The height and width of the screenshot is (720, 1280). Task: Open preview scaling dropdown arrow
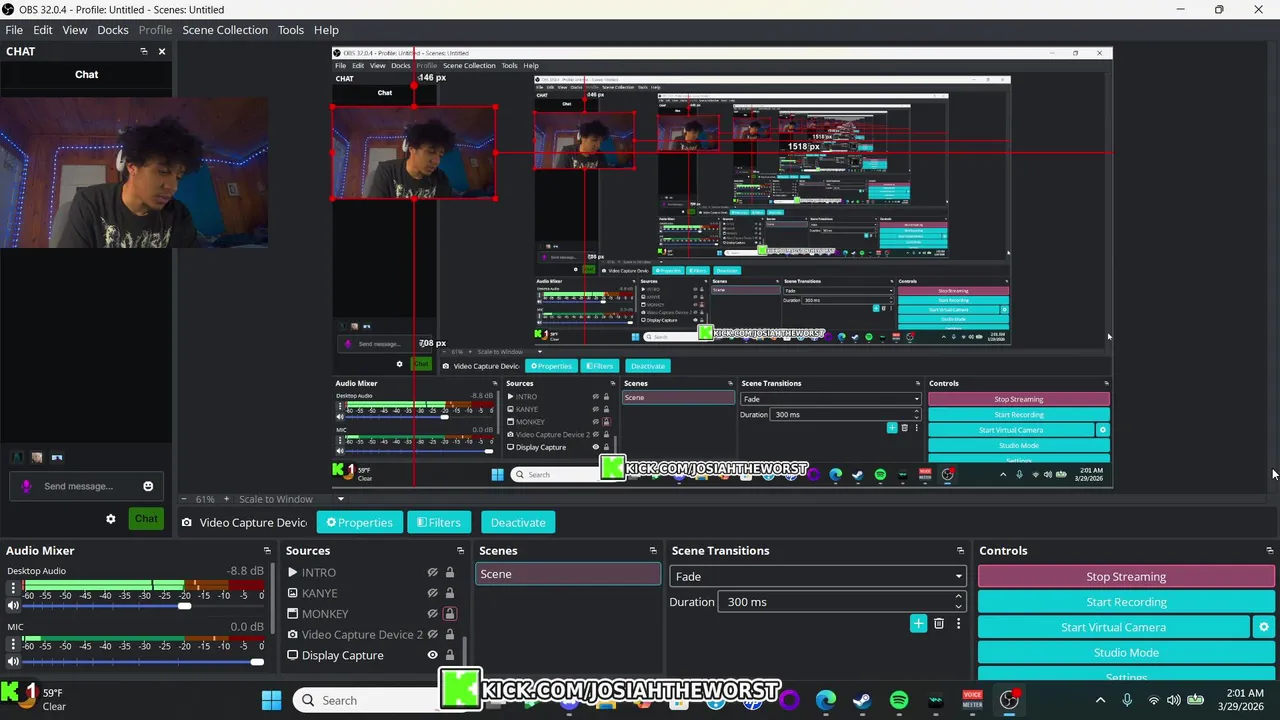point(341,499)
